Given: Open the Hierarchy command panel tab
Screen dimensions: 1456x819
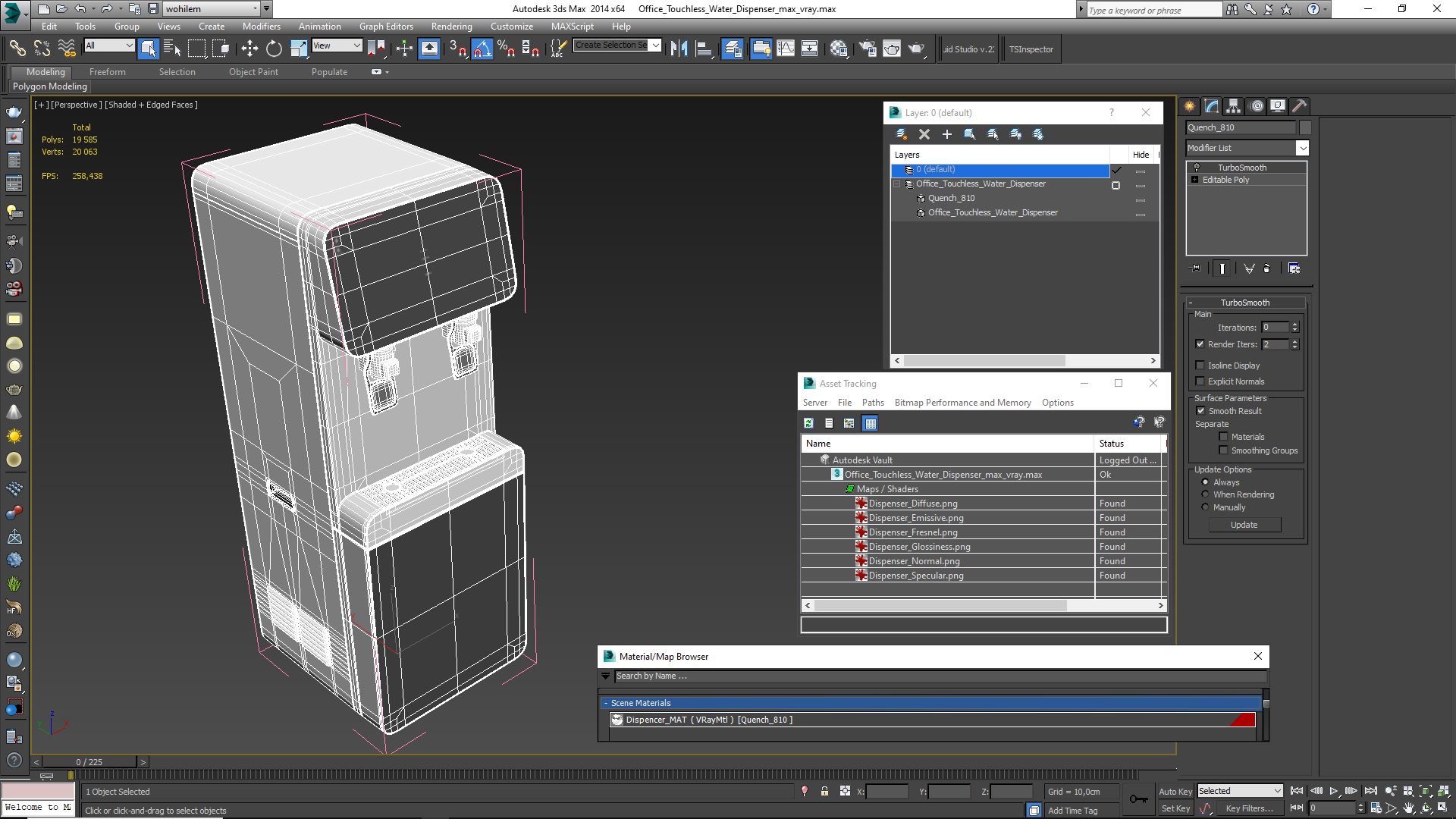Looking at the screenshot, I should tap(1234, 106).
